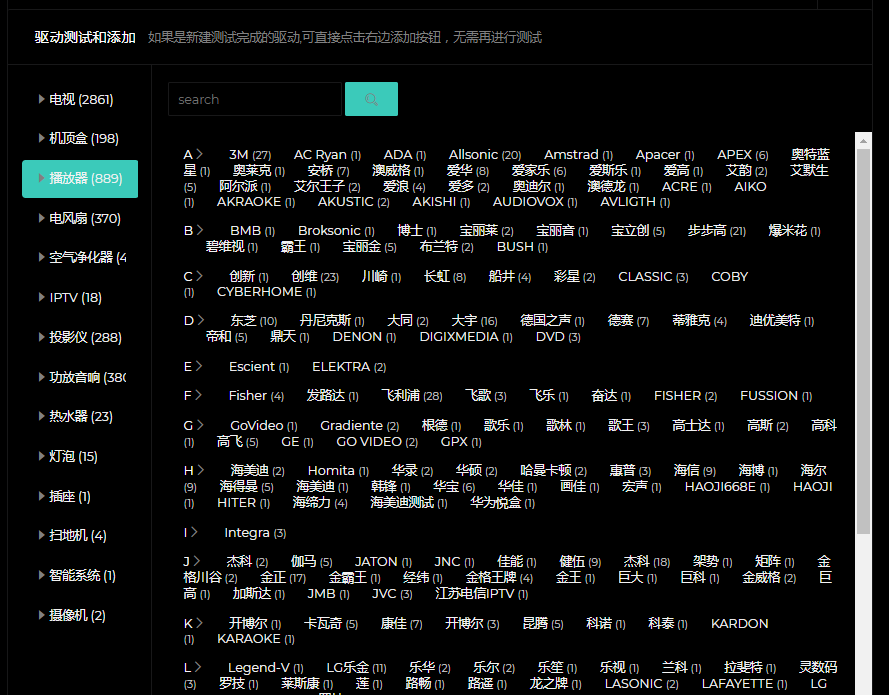
Task: Select the highlighted 播放器 (889) category
Action: coord(80,179)
